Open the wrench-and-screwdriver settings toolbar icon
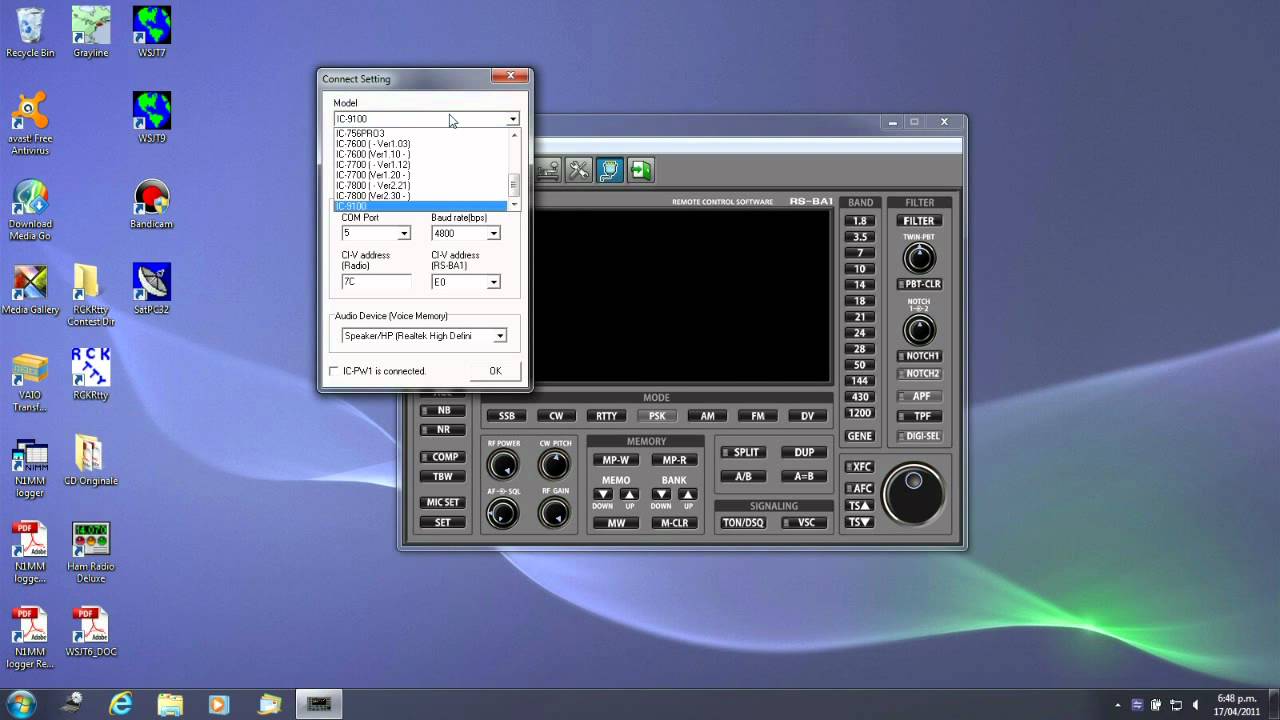 [579, 170]
